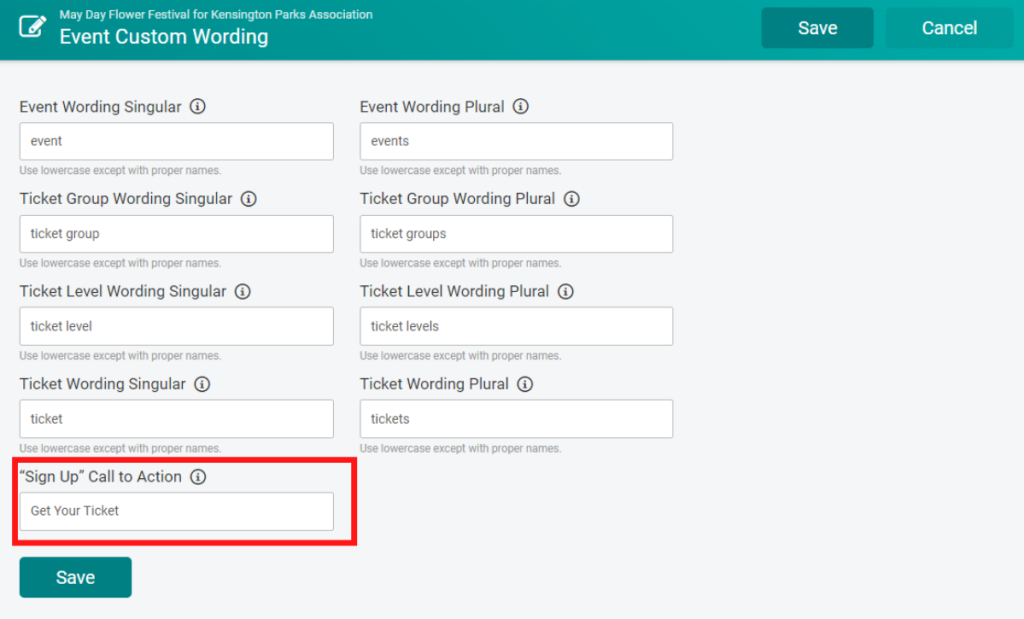Click the "Event Wording Plural" label
This screenshot has height=619, width=1024.
pyautogui.click(x=432, y=107)
